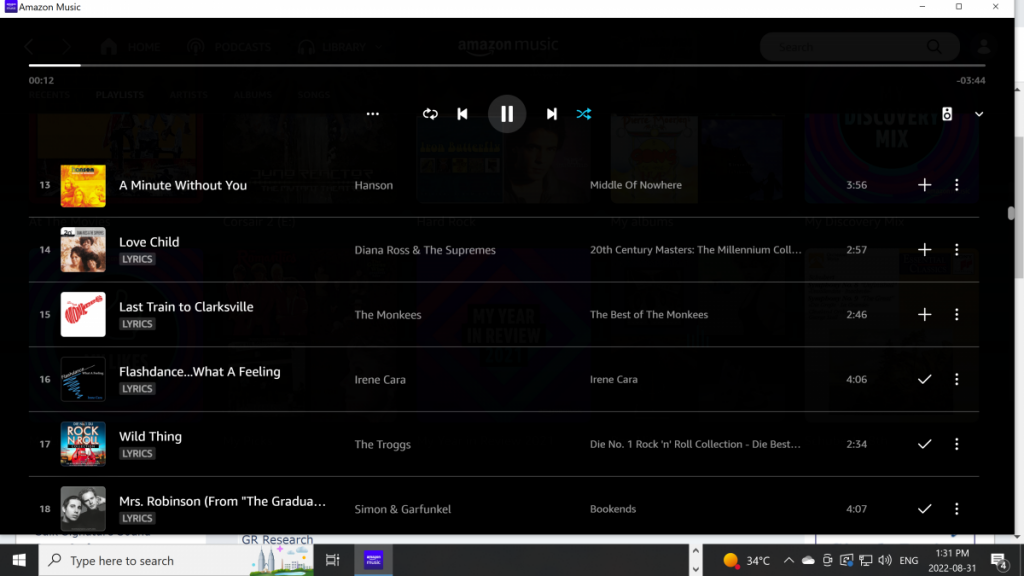Open options menu for Flashdance...What A Feeling
This screenshot has height=576, width=1024.
click(957, 379)
